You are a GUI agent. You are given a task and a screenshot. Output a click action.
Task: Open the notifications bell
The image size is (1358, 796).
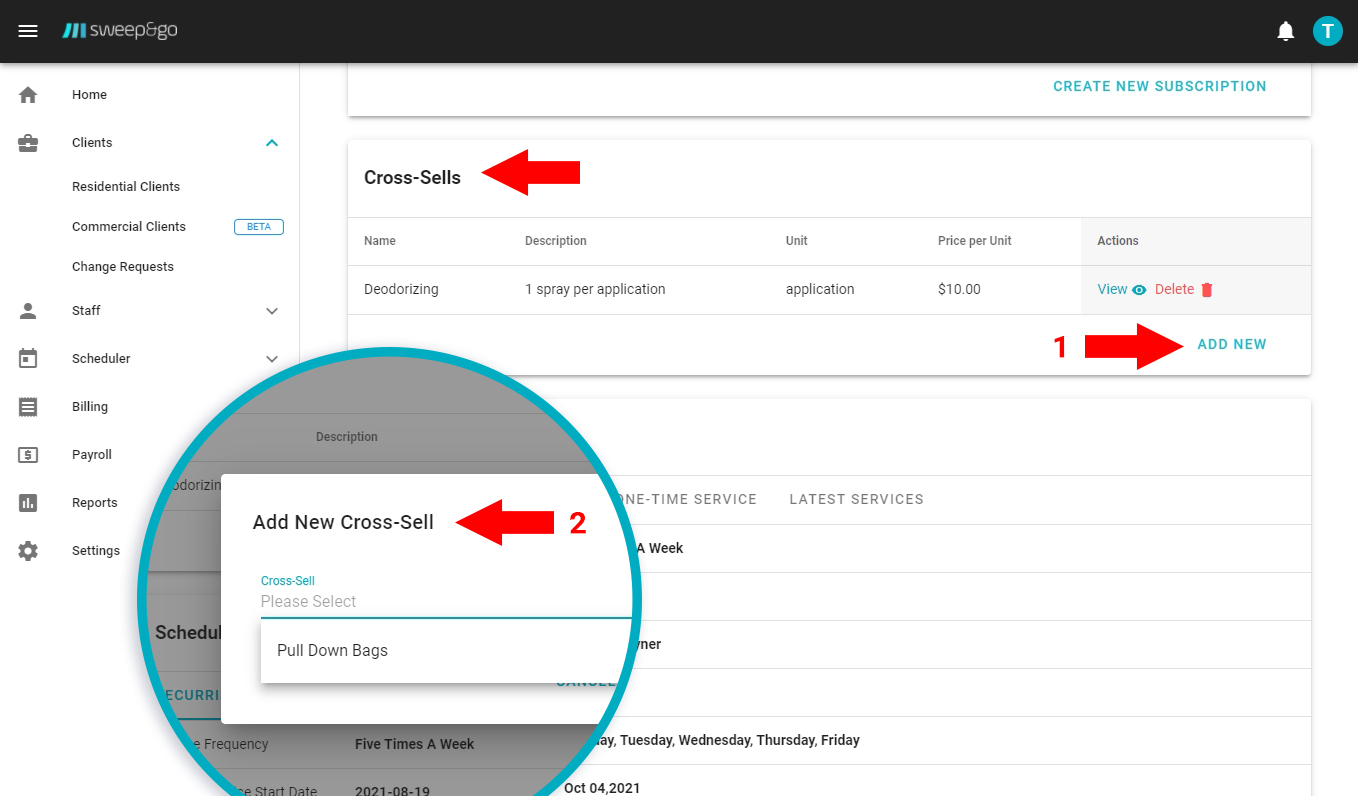point(1286,31)
